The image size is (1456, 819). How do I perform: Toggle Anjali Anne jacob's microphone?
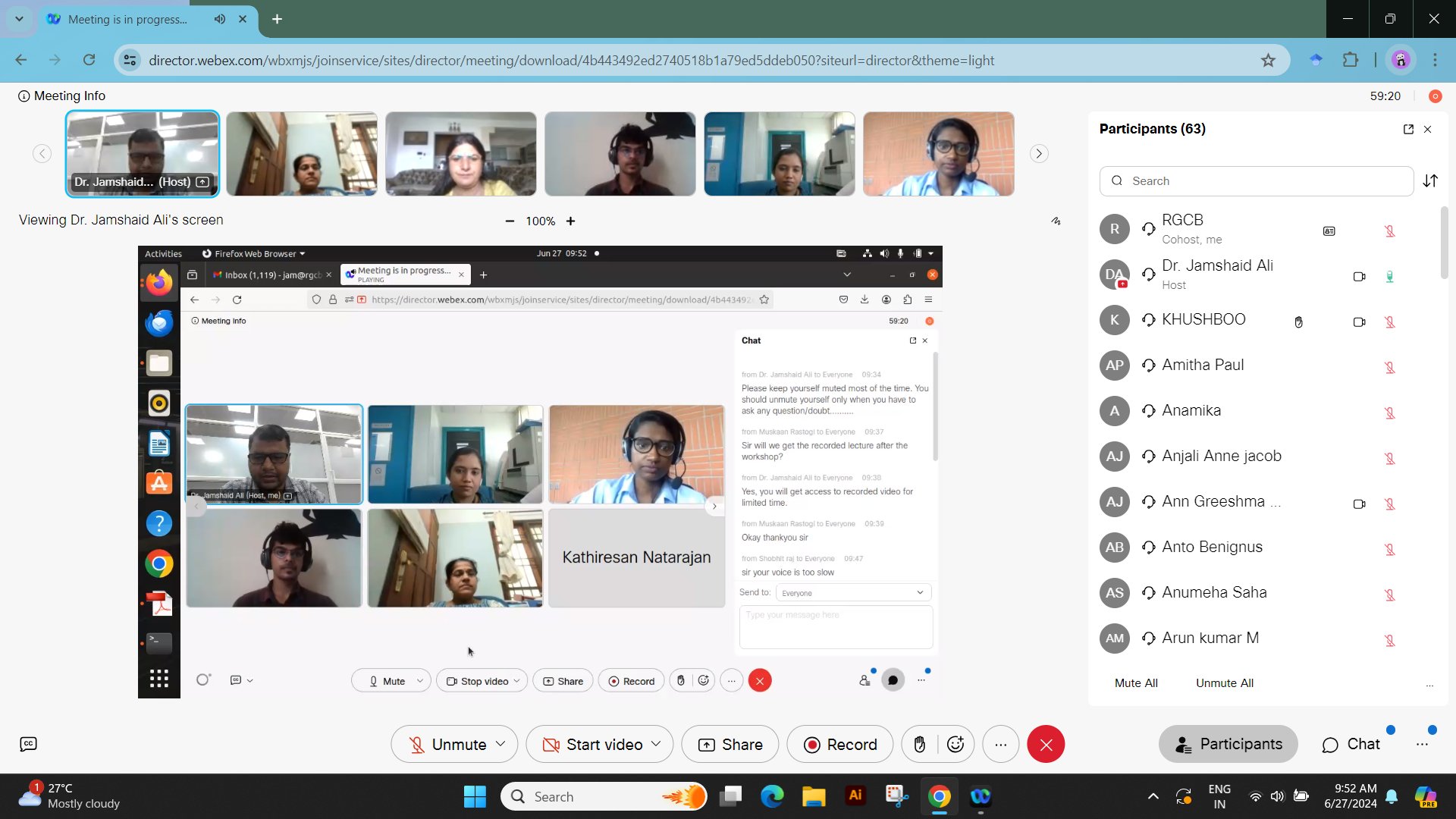tap(1390, 458)
